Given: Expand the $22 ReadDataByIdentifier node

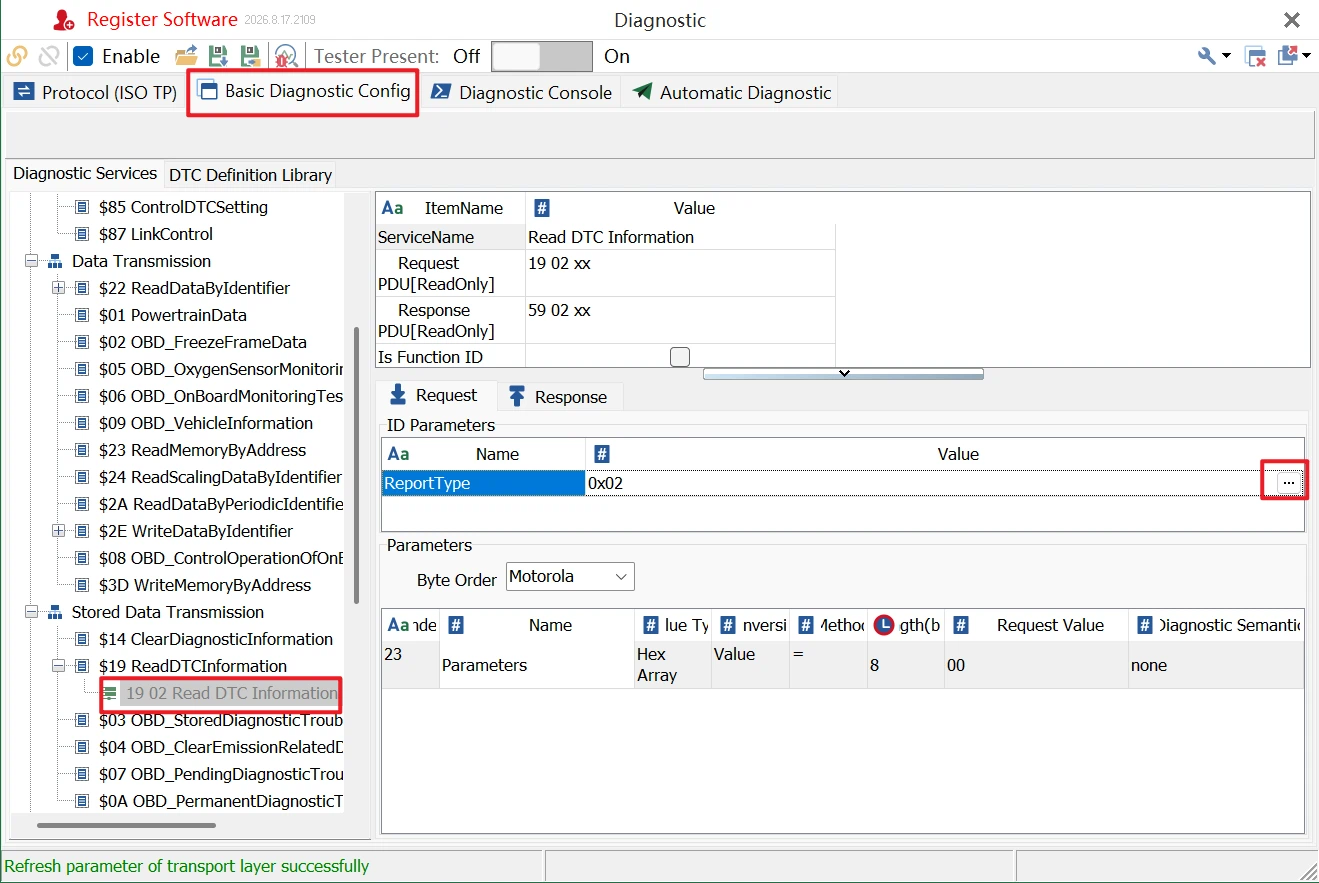Looking at the screenshot, I should point(58,288).
